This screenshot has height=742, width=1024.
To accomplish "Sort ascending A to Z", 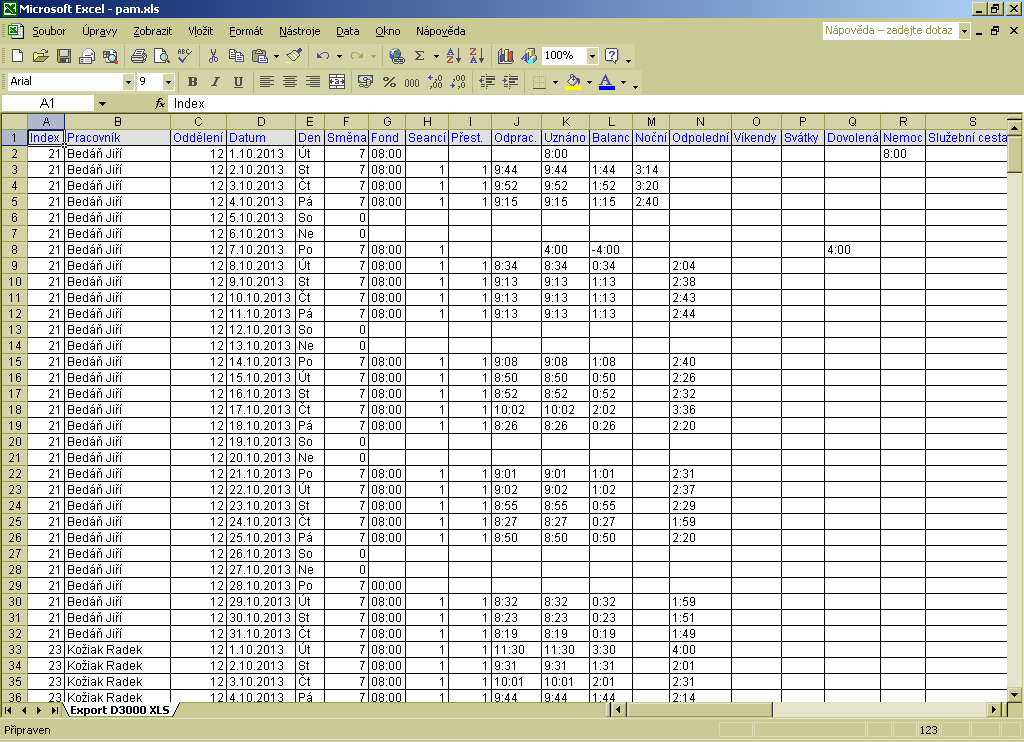I will (x=454, y=56).
